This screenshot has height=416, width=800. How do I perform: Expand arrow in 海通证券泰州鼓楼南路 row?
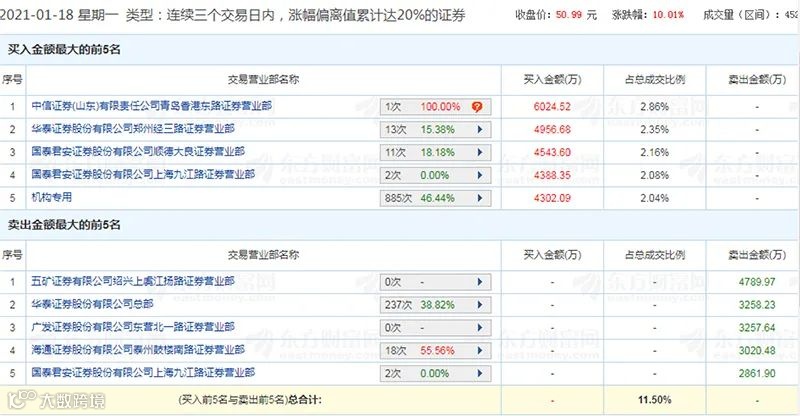pyautogui.click(x=480, y=351)
